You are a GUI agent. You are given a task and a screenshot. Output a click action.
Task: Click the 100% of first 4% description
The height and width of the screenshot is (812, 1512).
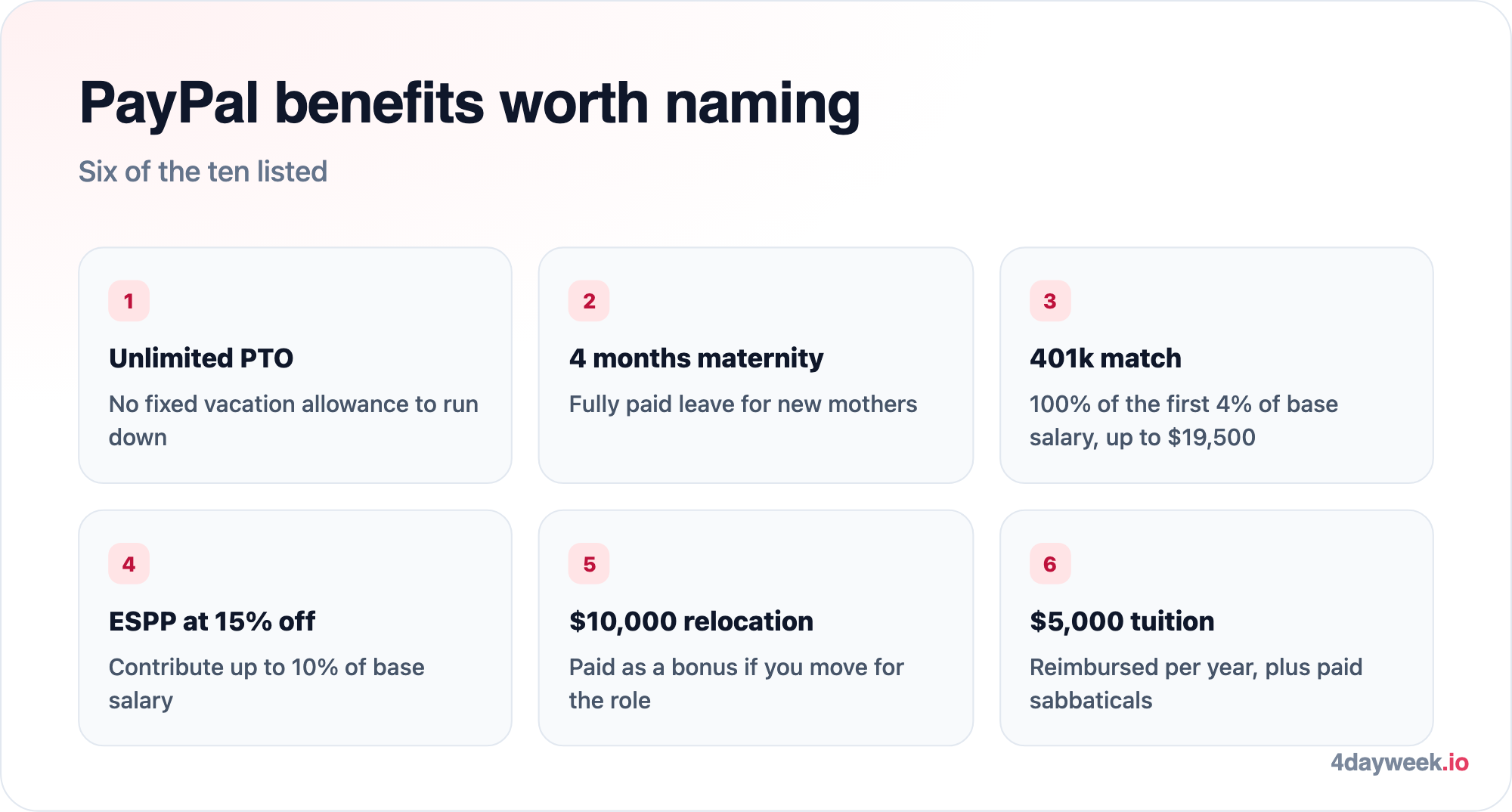pos(1184,420)
